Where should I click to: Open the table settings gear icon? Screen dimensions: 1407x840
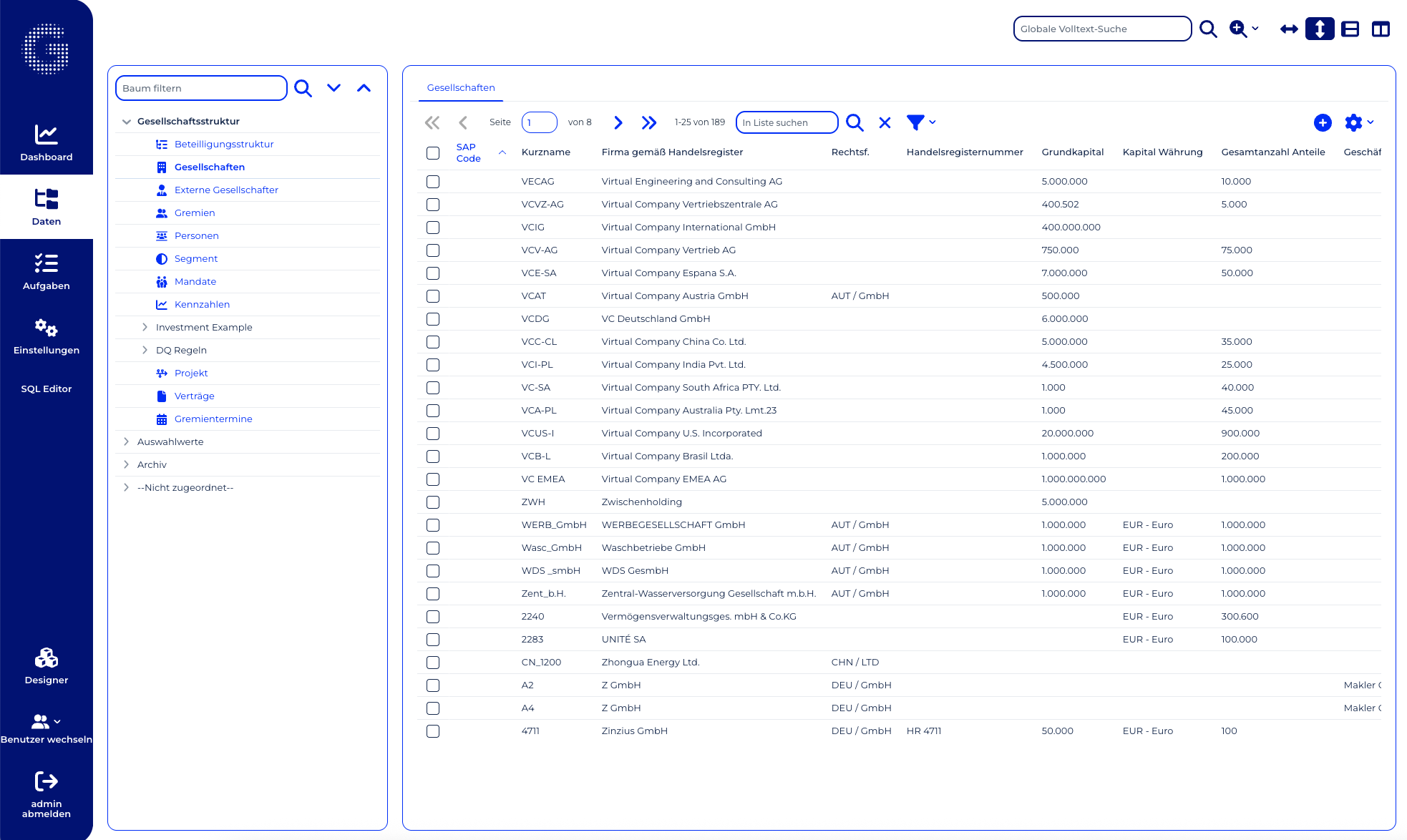point(1355,123)
